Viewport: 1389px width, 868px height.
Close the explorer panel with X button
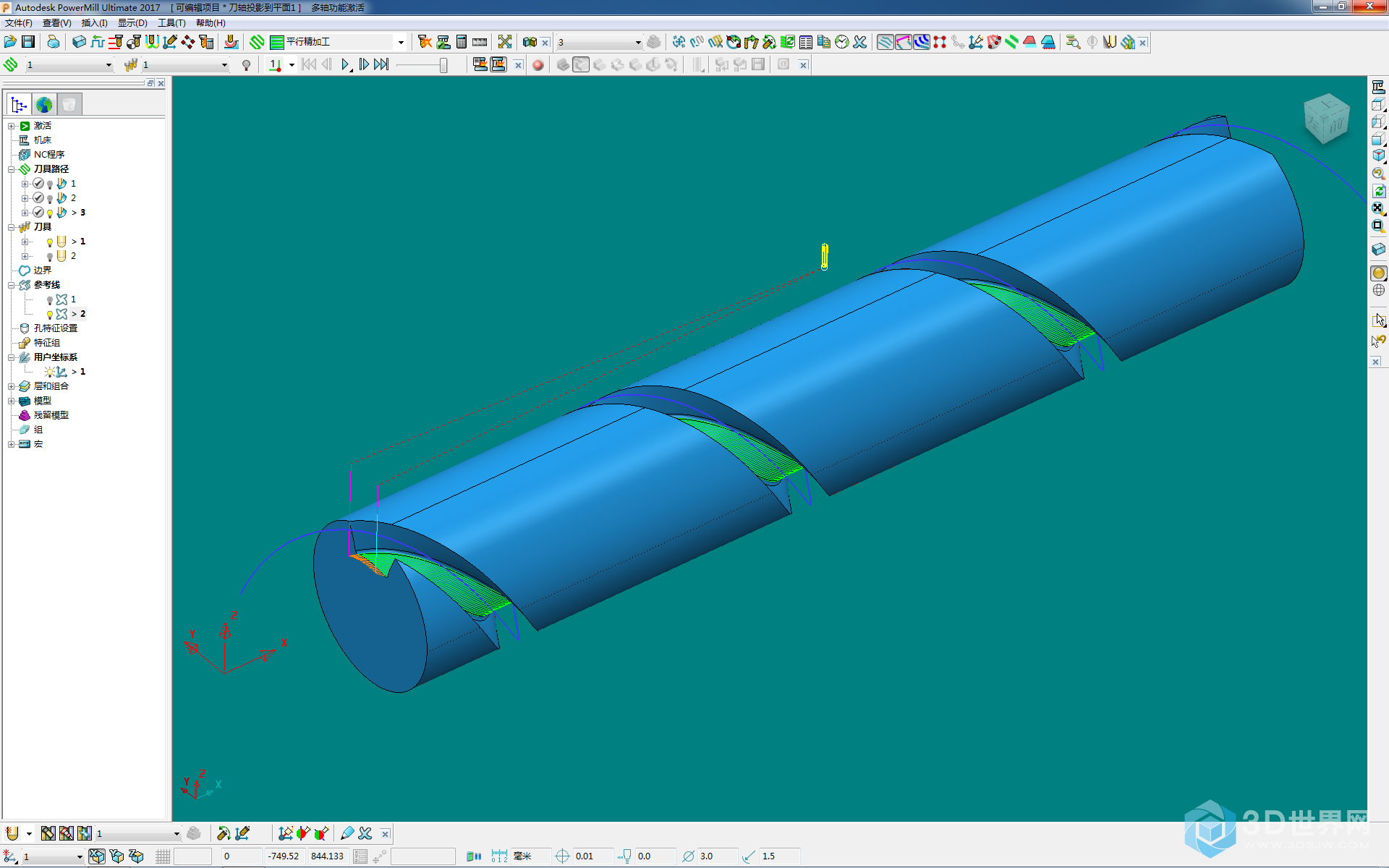coord(161,83)
